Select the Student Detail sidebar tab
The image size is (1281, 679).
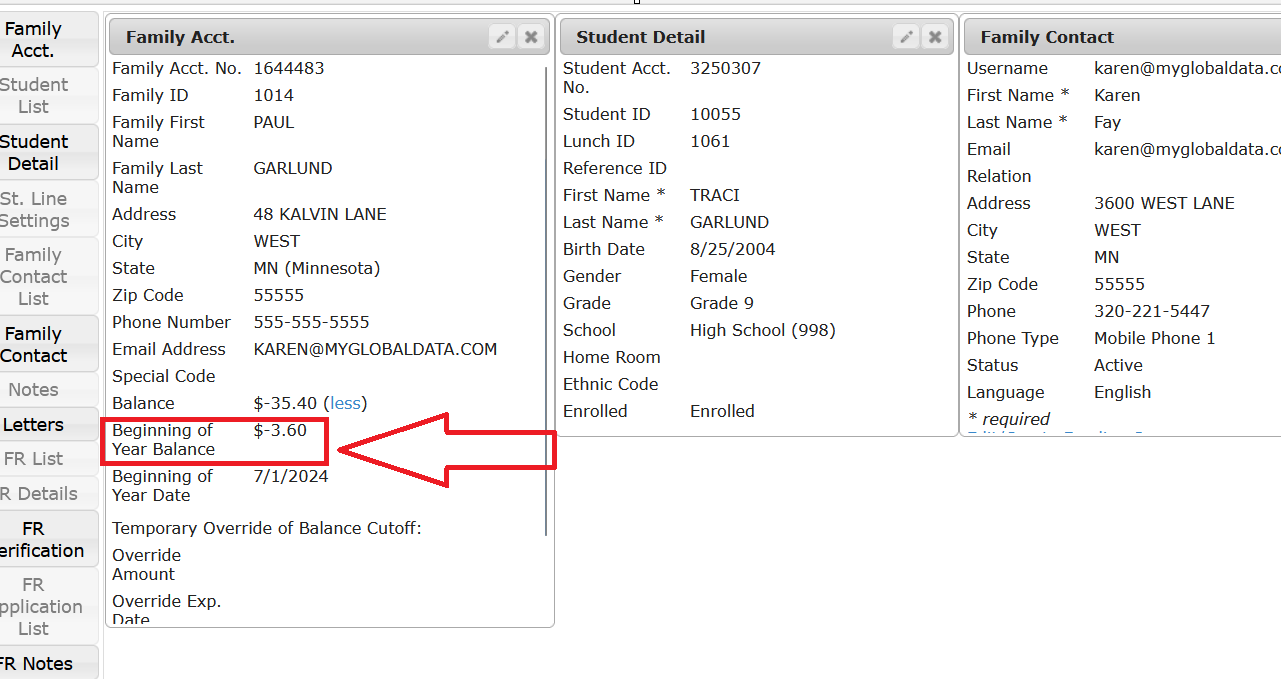click(35, 153)
